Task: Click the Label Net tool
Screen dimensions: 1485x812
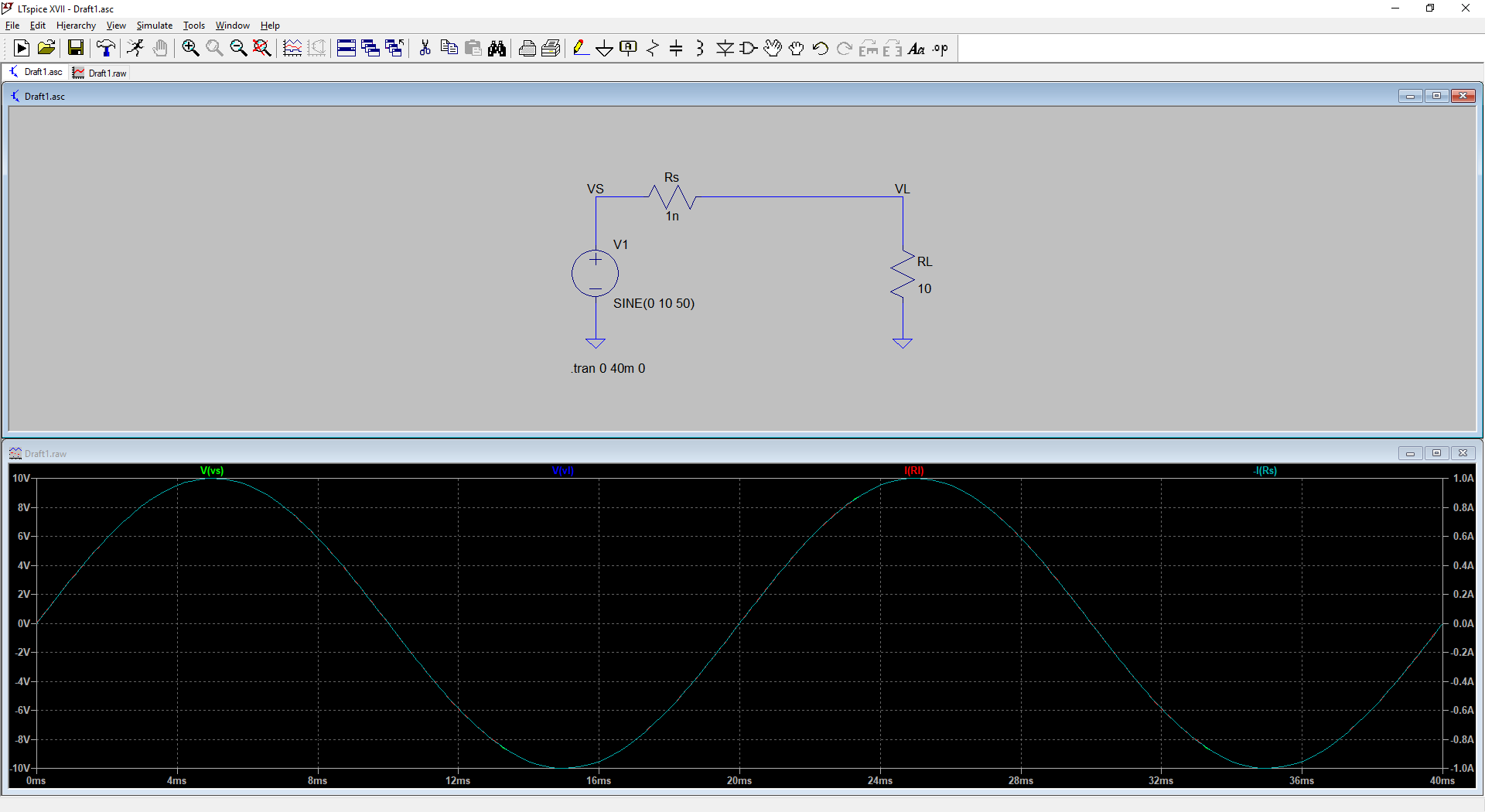Action: 628,49
